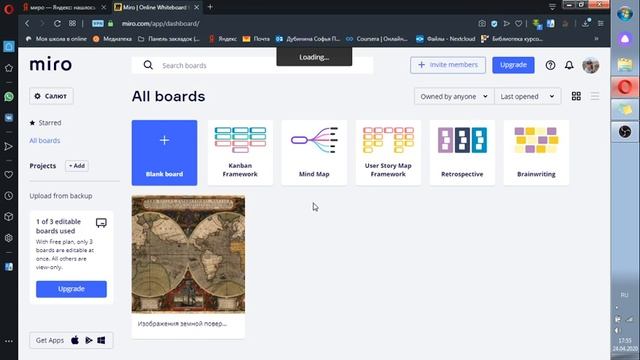Open the user profile avatar

590,65
